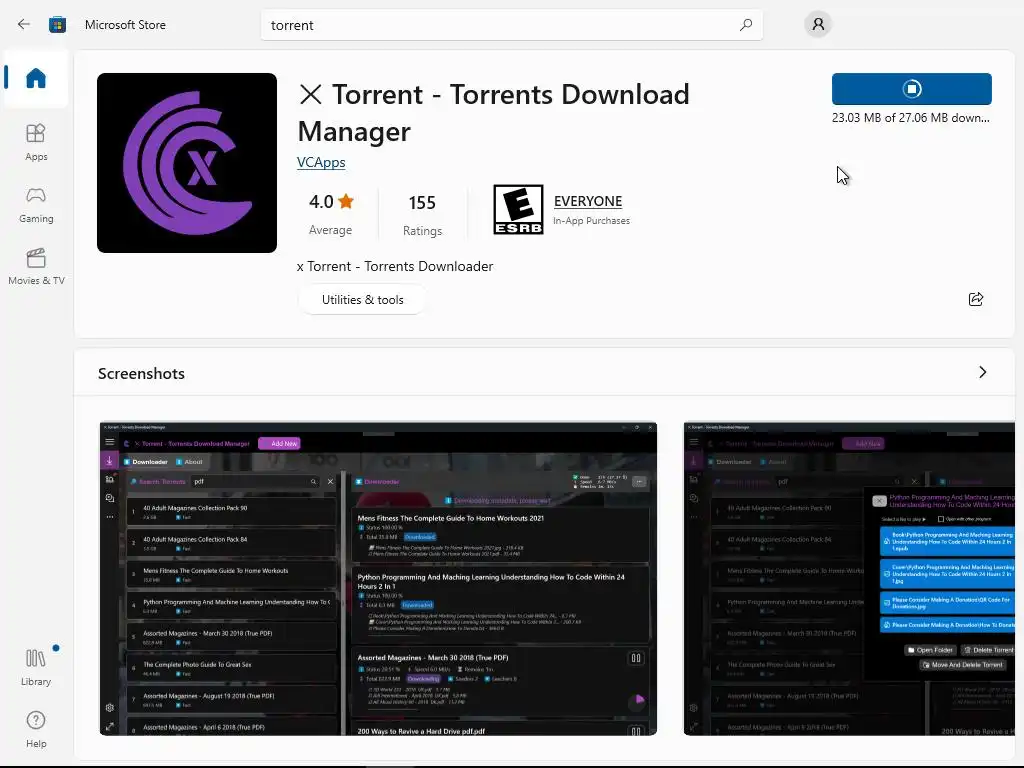Open the second app screenshot
Screen dimensions: 1024x768
point(849,579)
